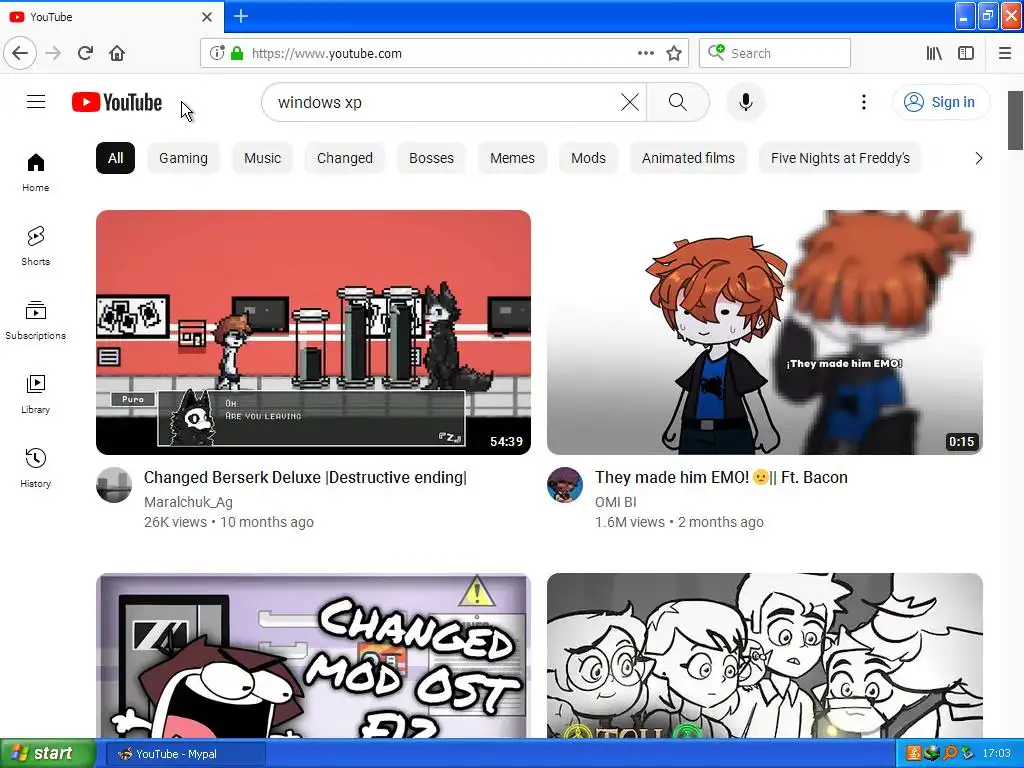
Task: Show site information icon in address bar
Action: point(217,53)
